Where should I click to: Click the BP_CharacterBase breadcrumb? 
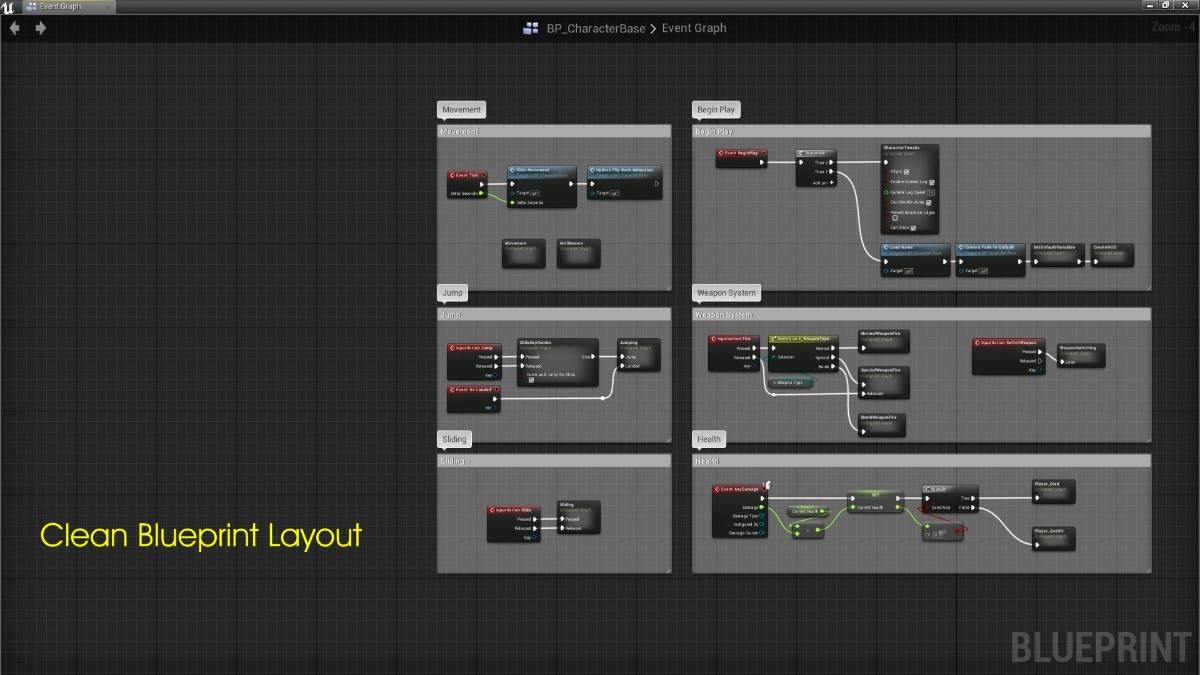596,28
